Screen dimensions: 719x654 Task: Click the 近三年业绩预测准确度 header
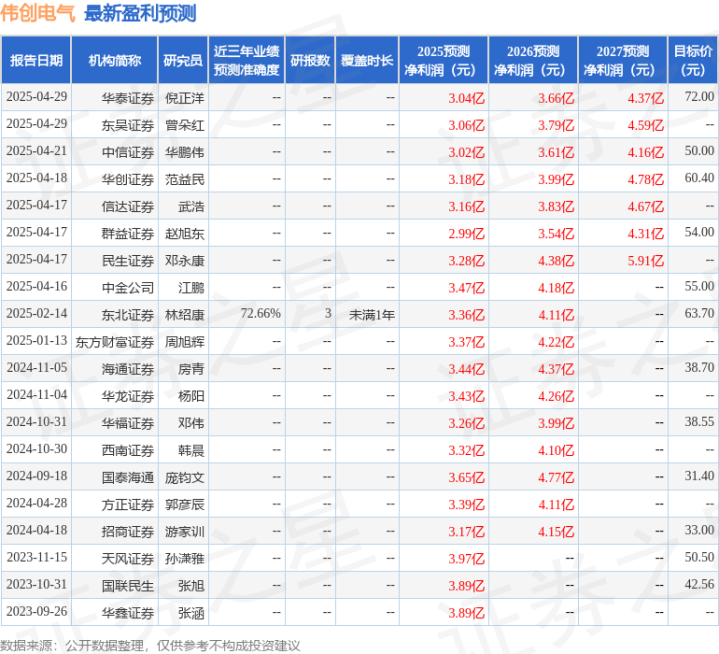(247, 60)
